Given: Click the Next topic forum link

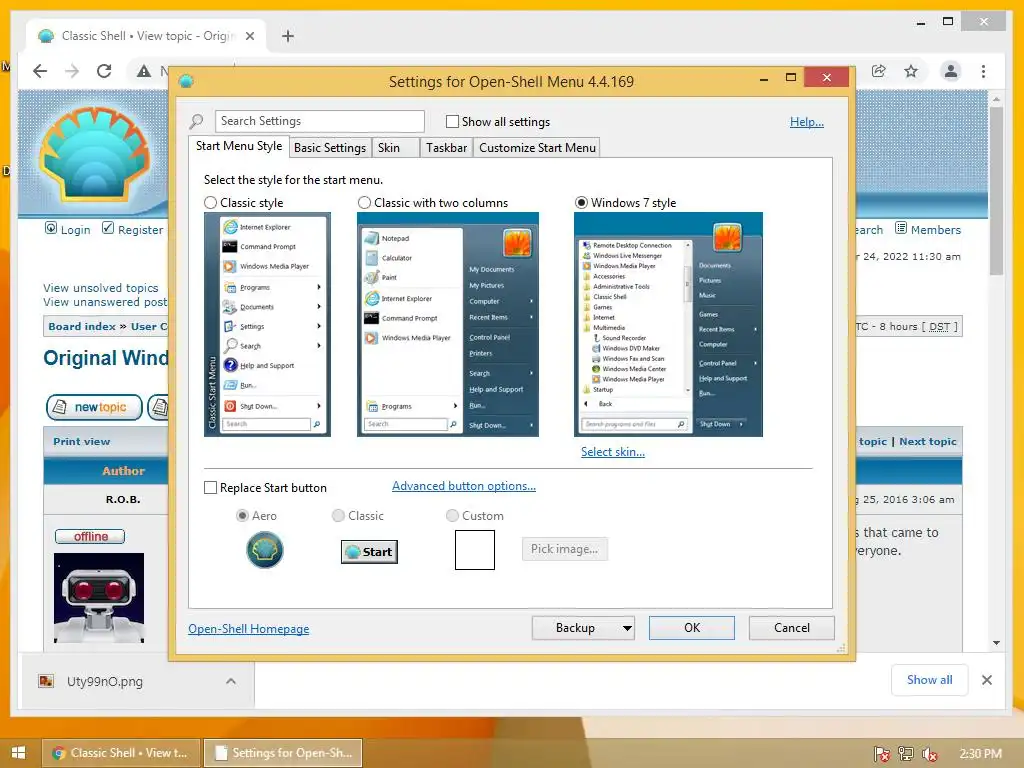Looking at the screenshot, I should pos(927,441).
